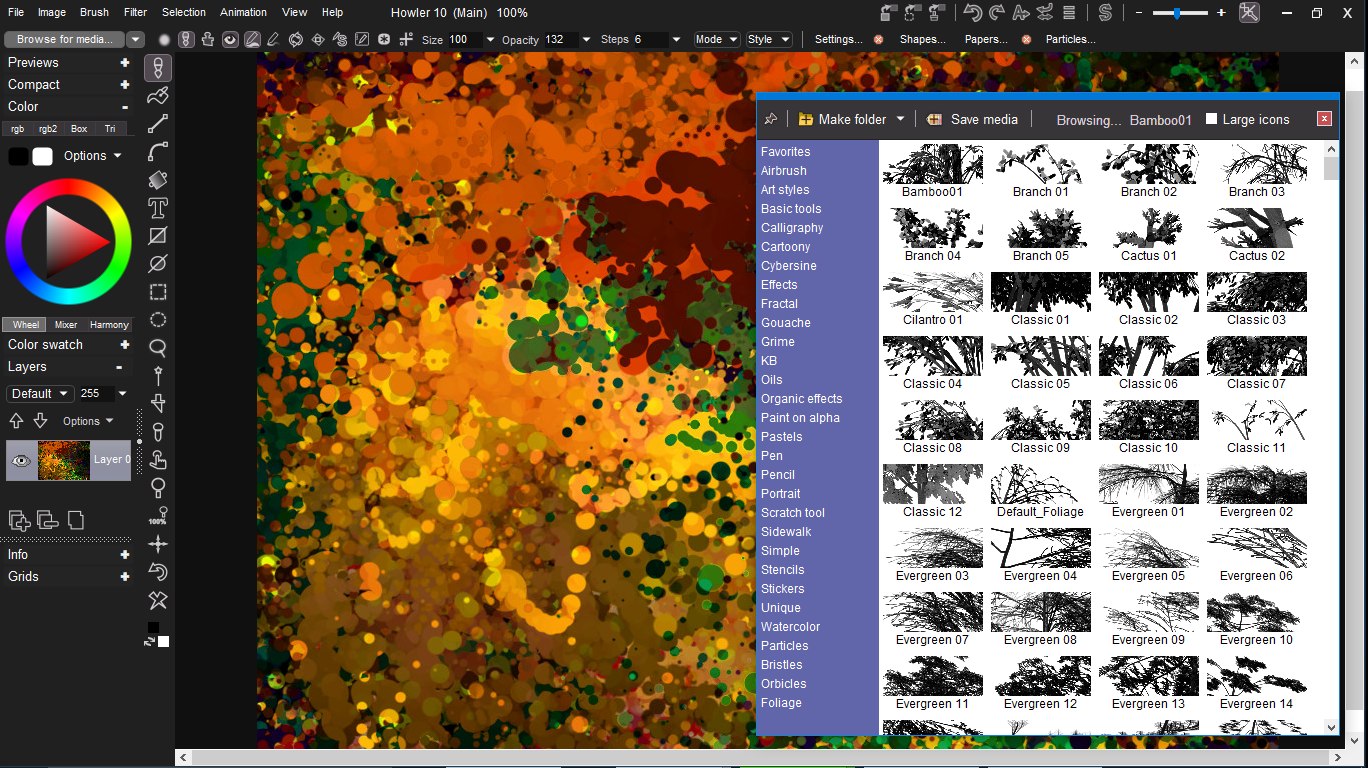
Task: Open the Filter menu
Action: [135, 12]
